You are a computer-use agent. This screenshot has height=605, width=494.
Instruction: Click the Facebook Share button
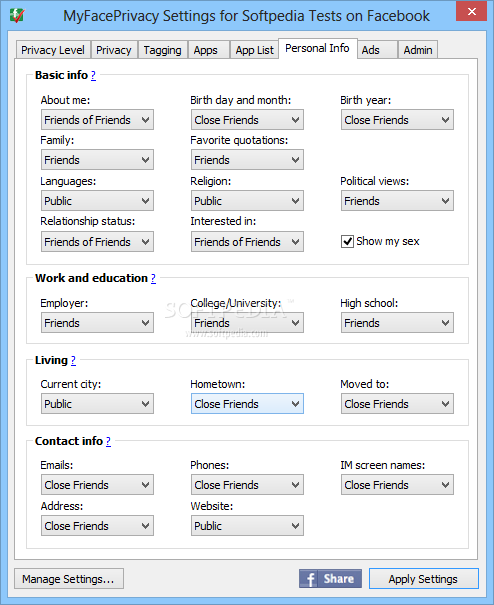(330, 578)
